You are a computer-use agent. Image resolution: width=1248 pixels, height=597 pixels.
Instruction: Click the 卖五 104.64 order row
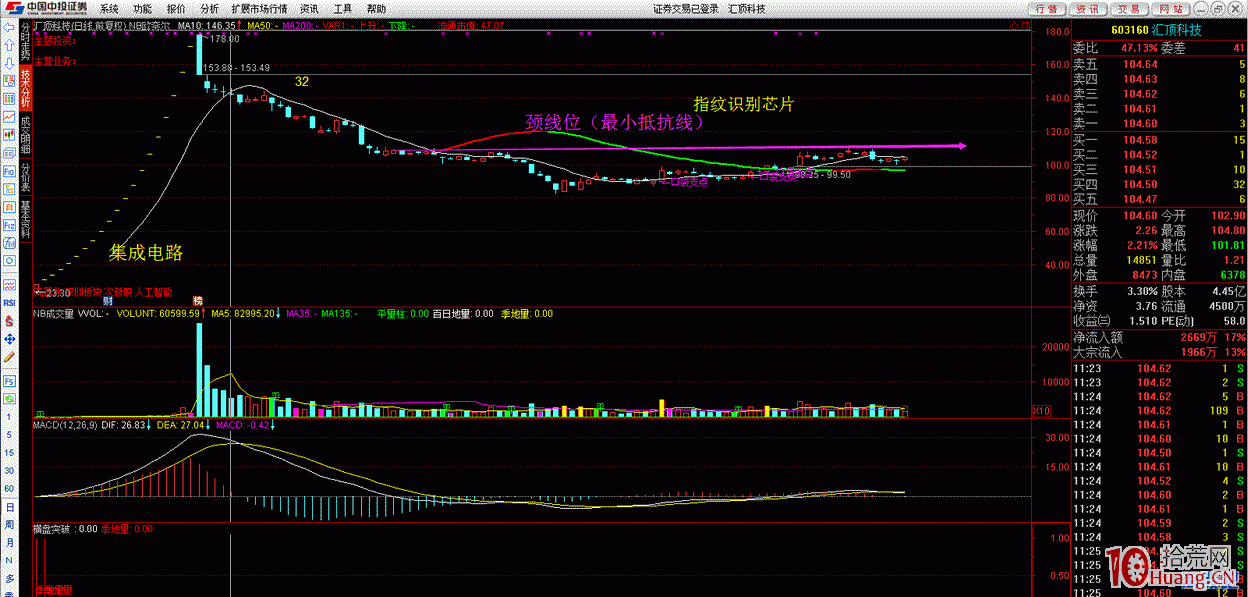click(x=1159, y=64)
